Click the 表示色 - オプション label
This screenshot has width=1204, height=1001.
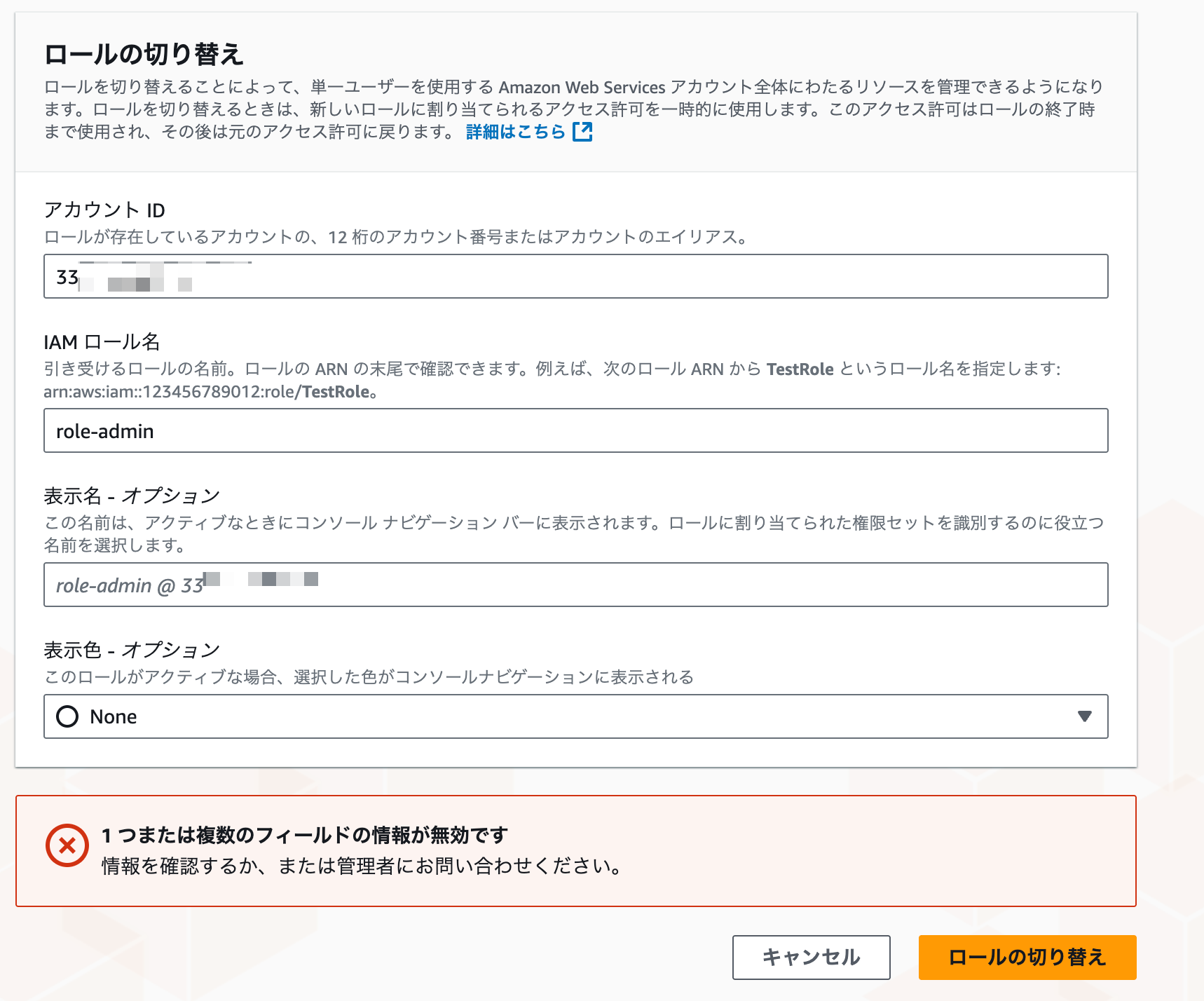click(132, 650)
